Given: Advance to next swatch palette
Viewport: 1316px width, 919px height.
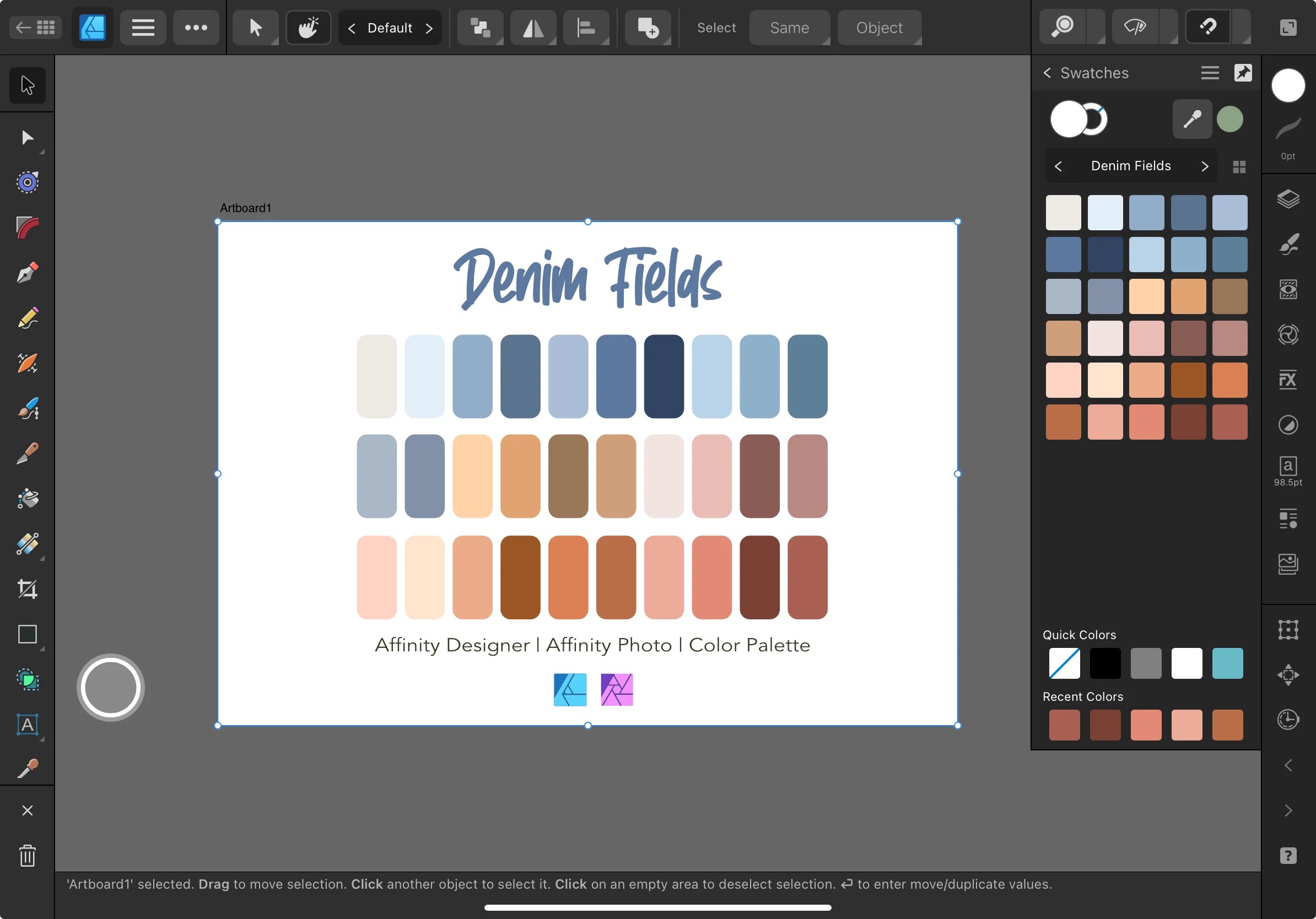Looking at the screenshot, I should (1205, 166).
